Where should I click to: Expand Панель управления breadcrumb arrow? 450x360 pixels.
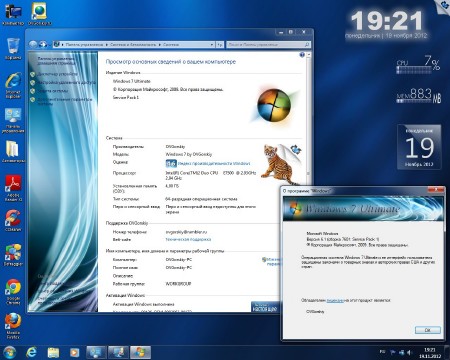coord(106,44)
